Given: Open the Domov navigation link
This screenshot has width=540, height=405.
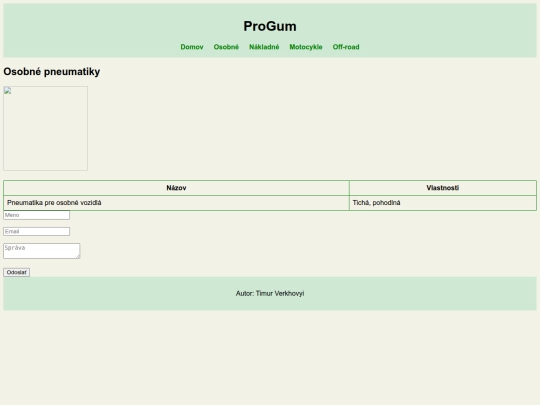Looking at the screenshot, I should coord(192,47).
